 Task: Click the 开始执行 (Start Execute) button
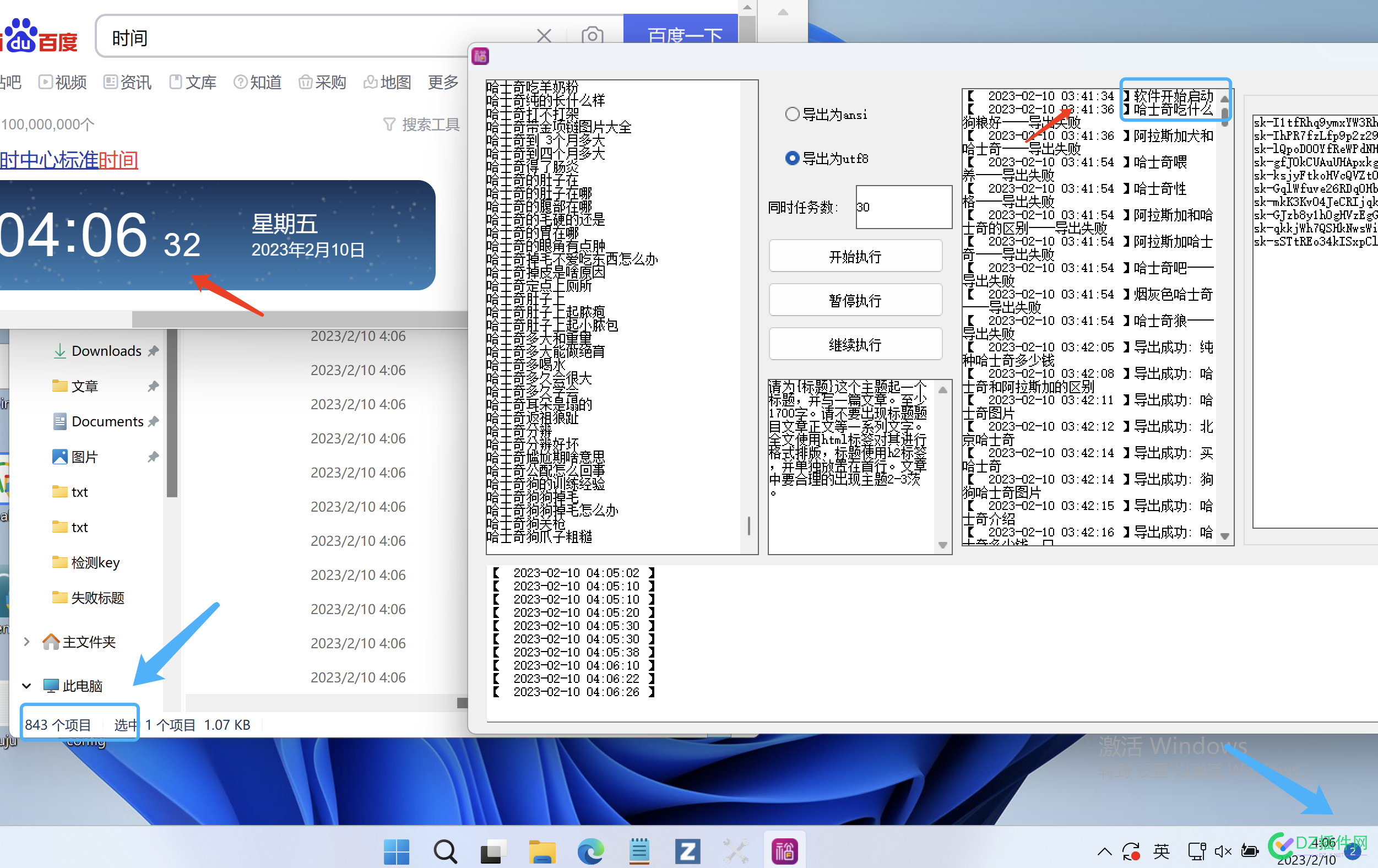click(854, 256)
